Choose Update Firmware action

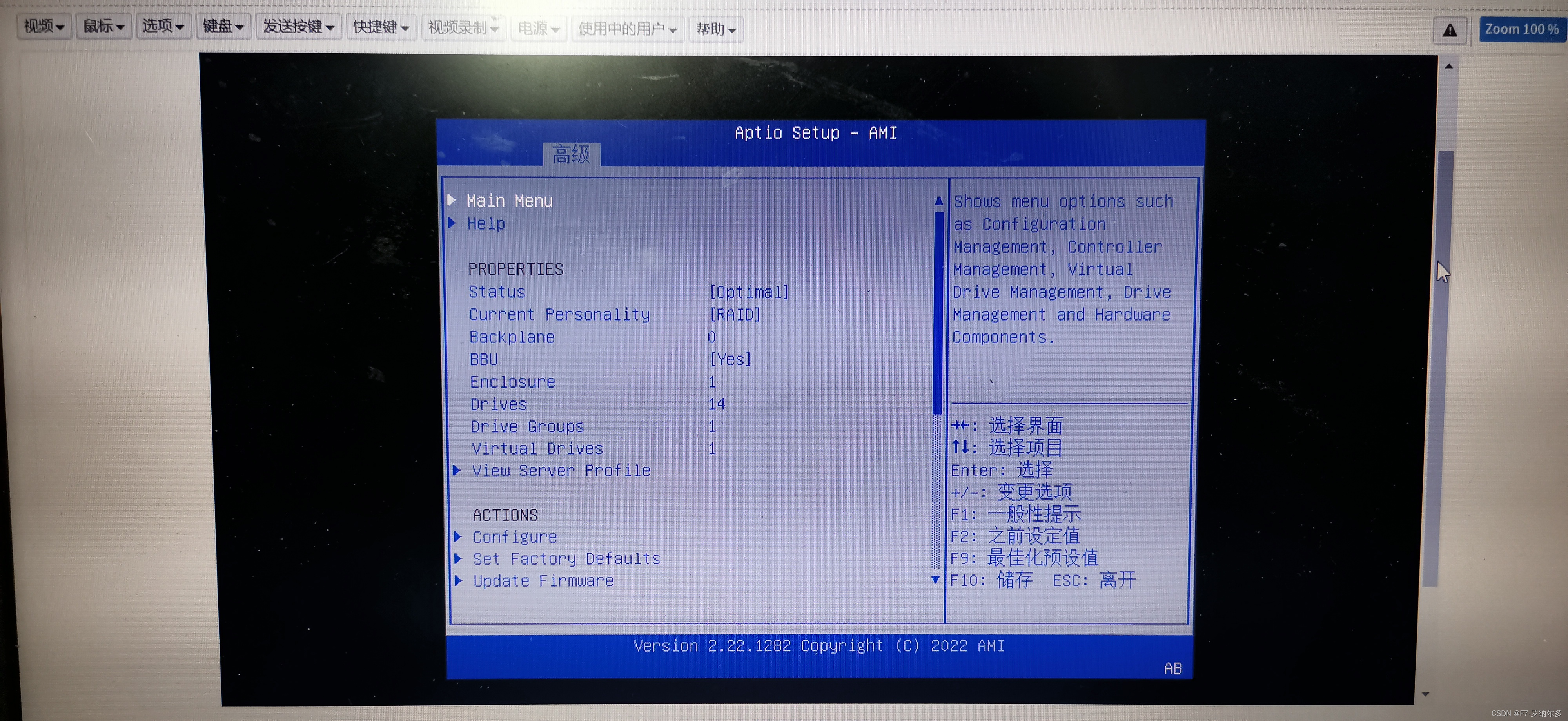pos(543,580)
